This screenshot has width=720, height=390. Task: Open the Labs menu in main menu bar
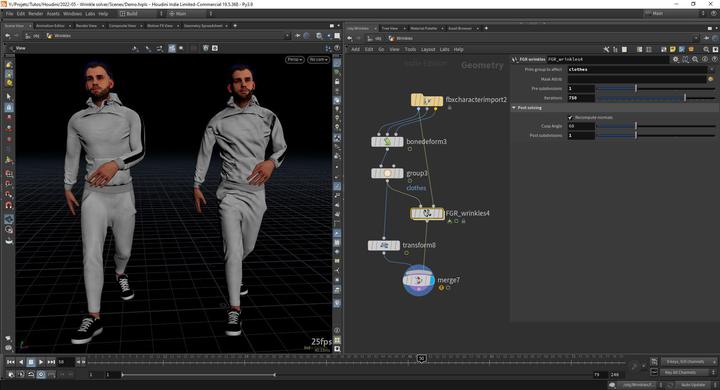(90, 14)
